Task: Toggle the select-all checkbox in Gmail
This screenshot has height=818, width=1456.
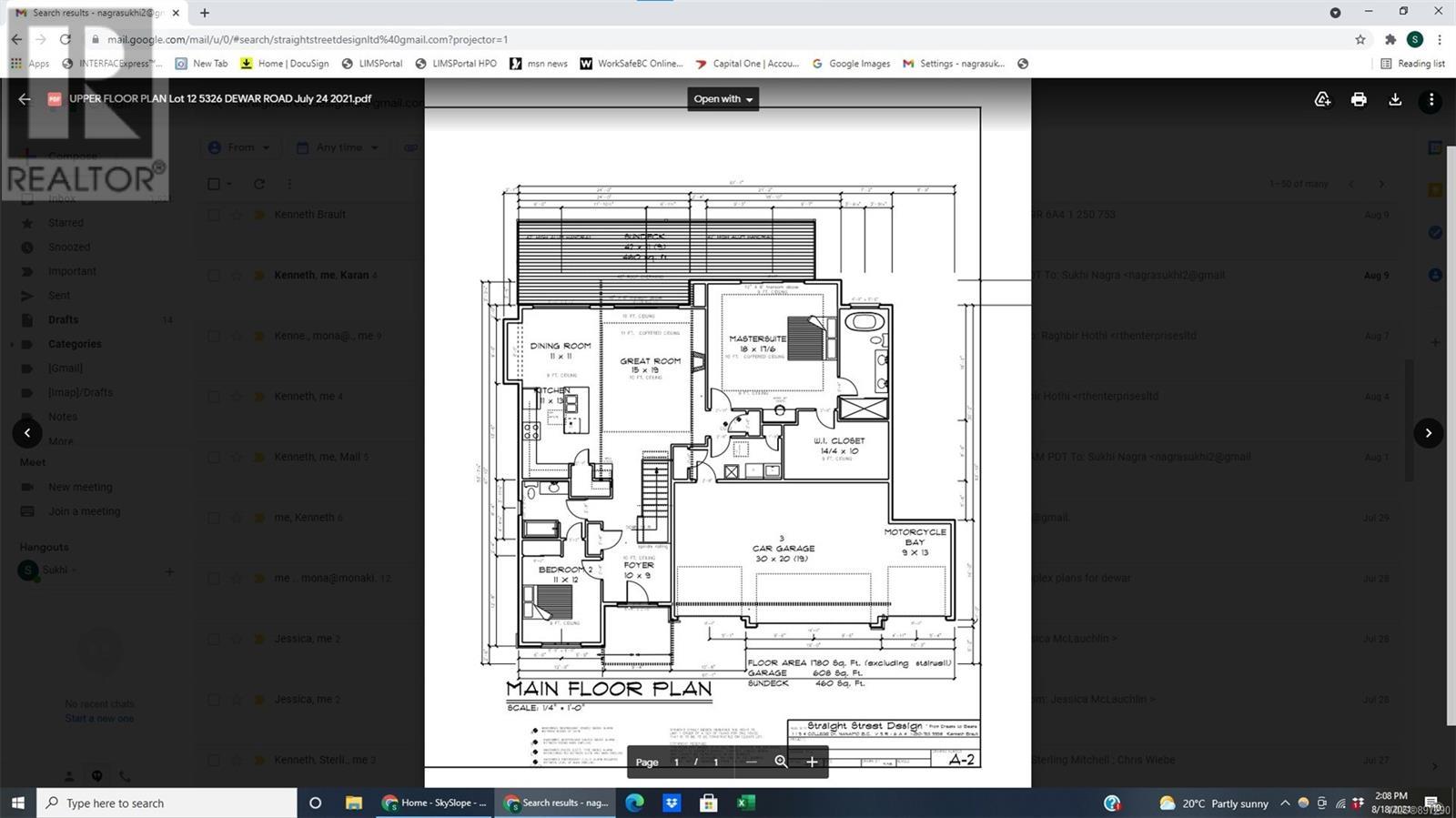Action: pyautogui.click(x=214, y=184)
